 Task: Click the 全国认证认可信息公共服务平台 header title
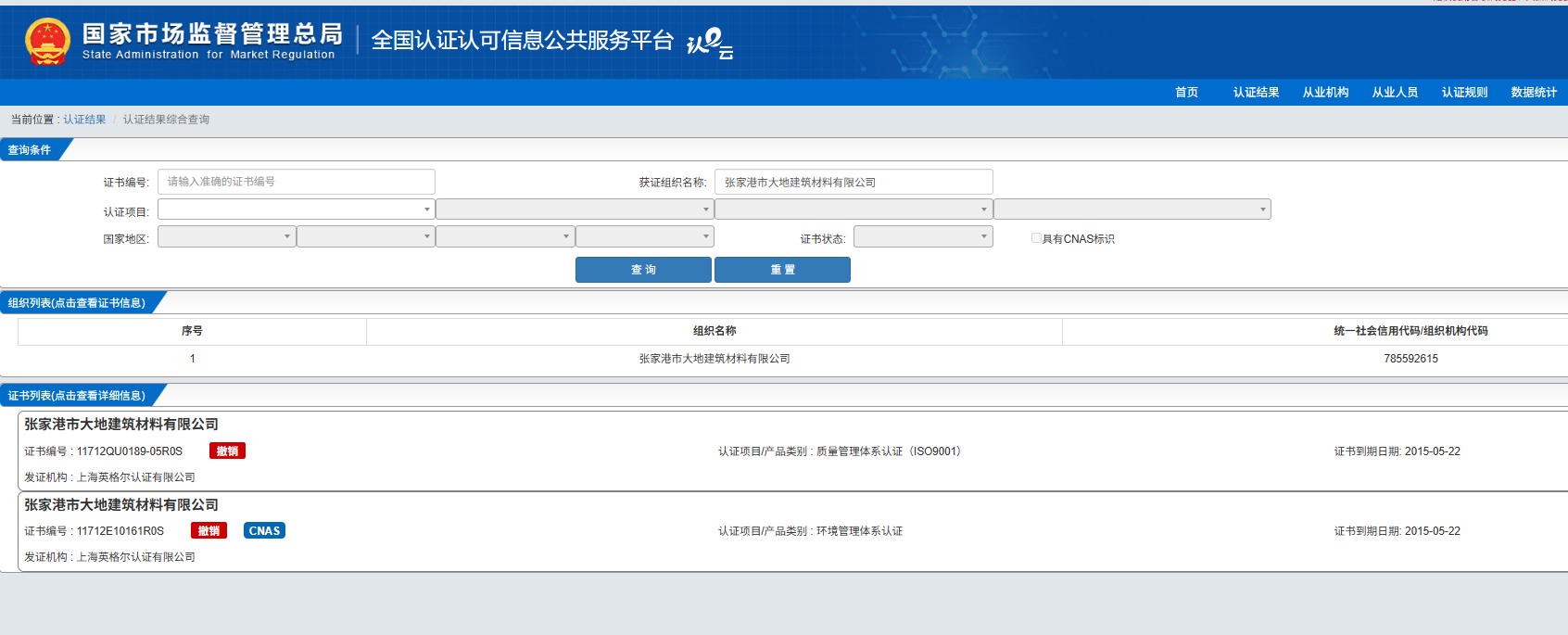[522, 40]
